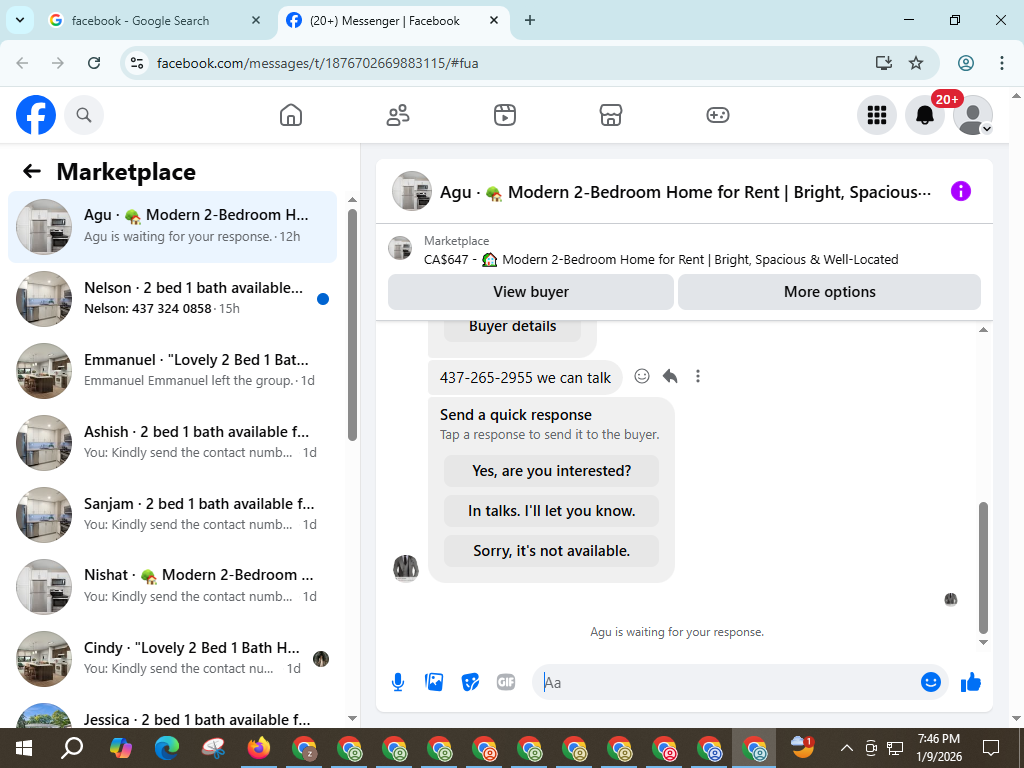Click the message input field Aa
Viewport: 1024px width, 768px height.
click(725, 682)
